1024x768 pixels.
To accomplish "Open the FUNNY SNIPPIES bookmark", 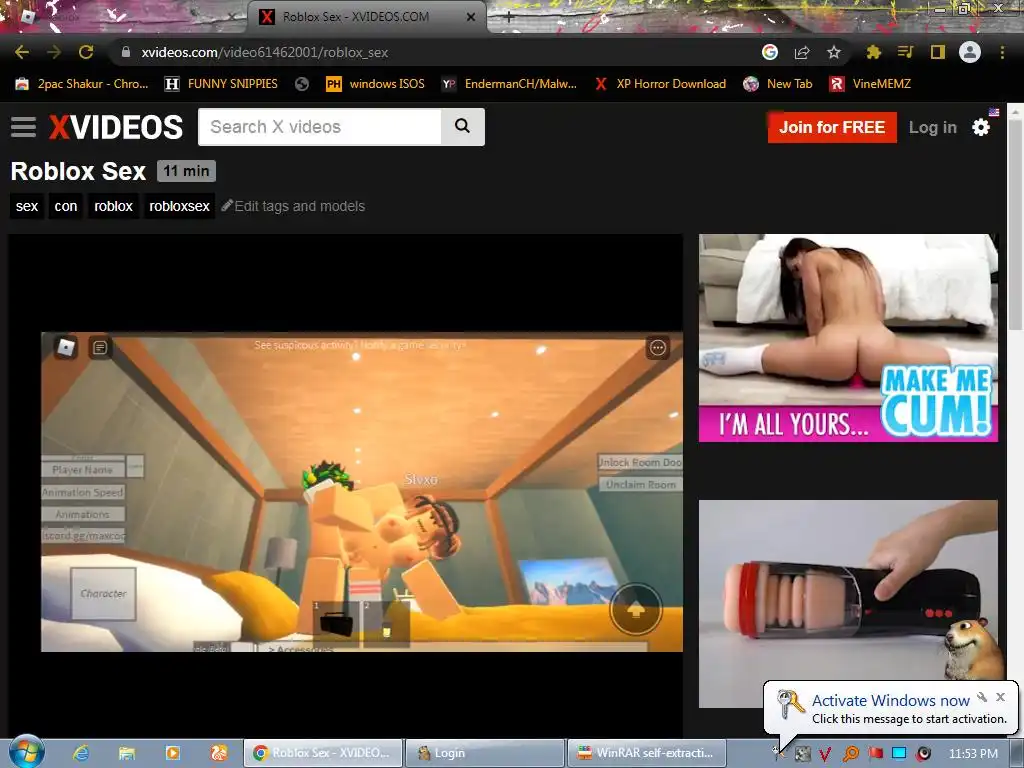I will coord(221,84).
